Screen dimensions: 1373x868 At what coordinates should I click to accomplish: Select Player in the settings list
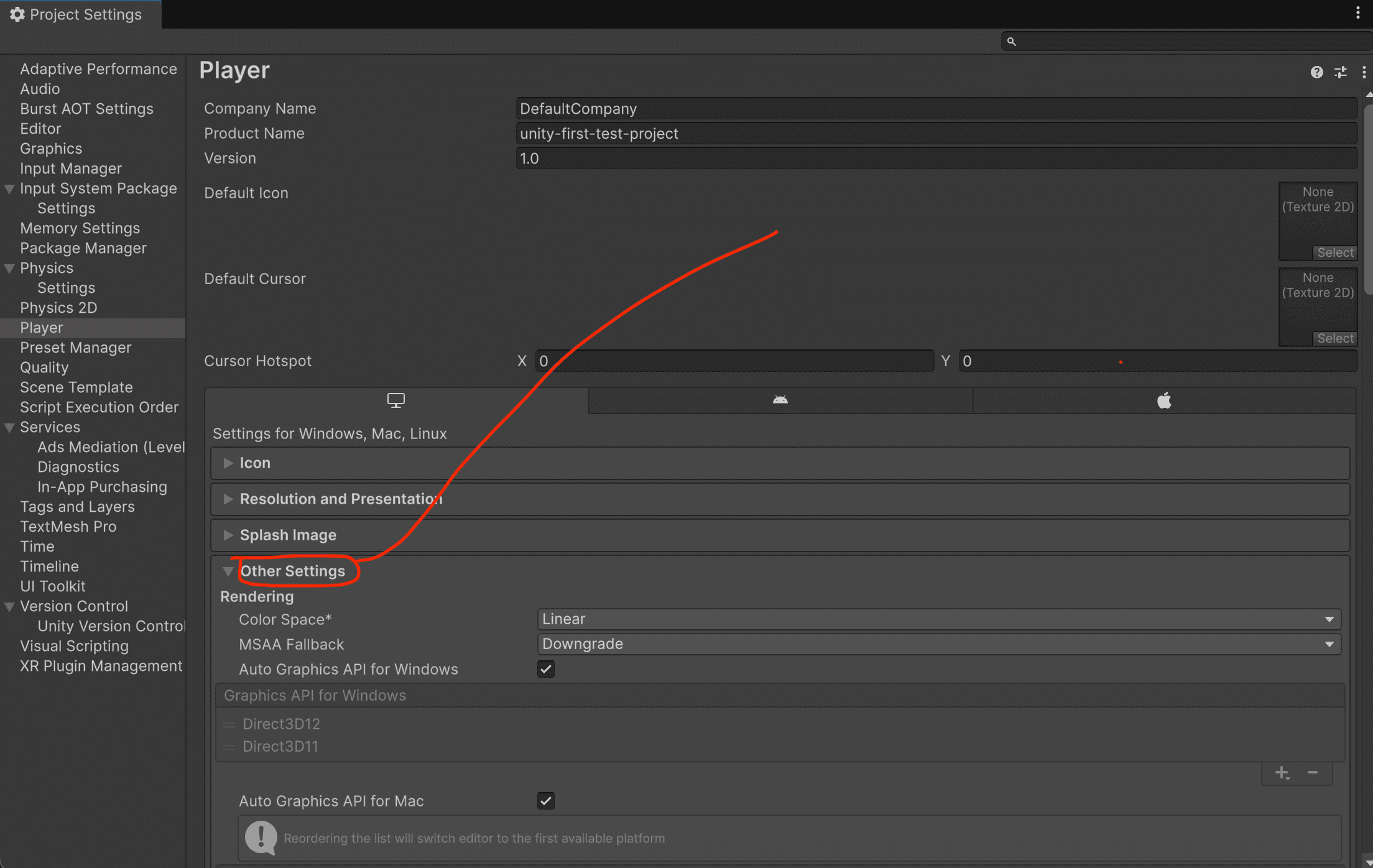click(x=93, y=328)
